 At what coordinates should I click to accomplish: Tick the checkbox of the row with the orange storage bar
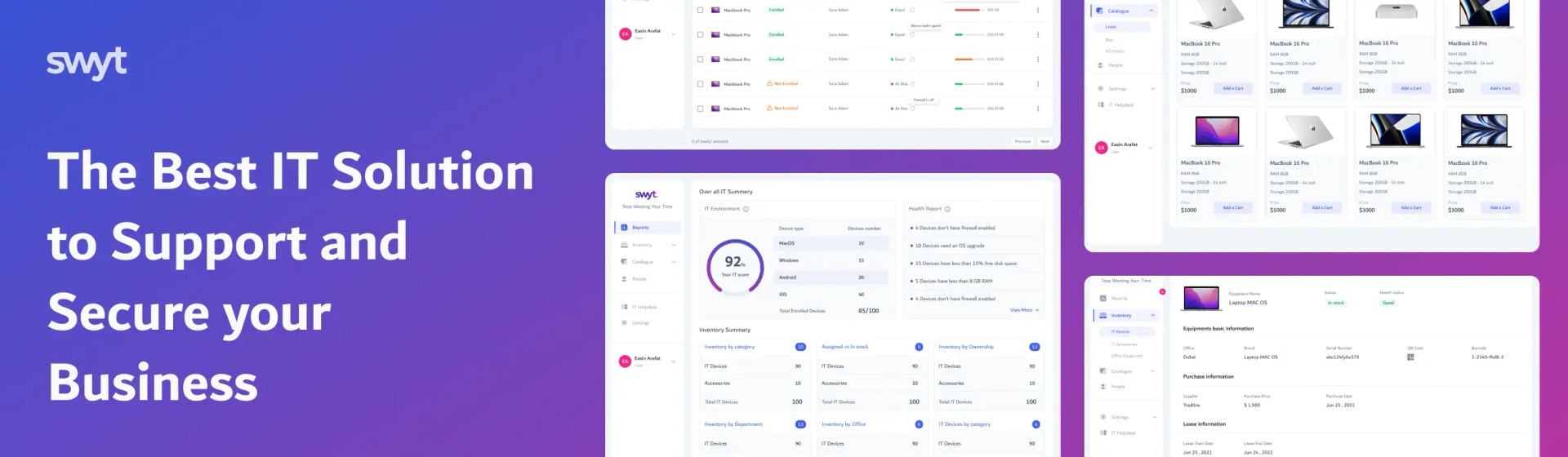[x=700, y=60]
